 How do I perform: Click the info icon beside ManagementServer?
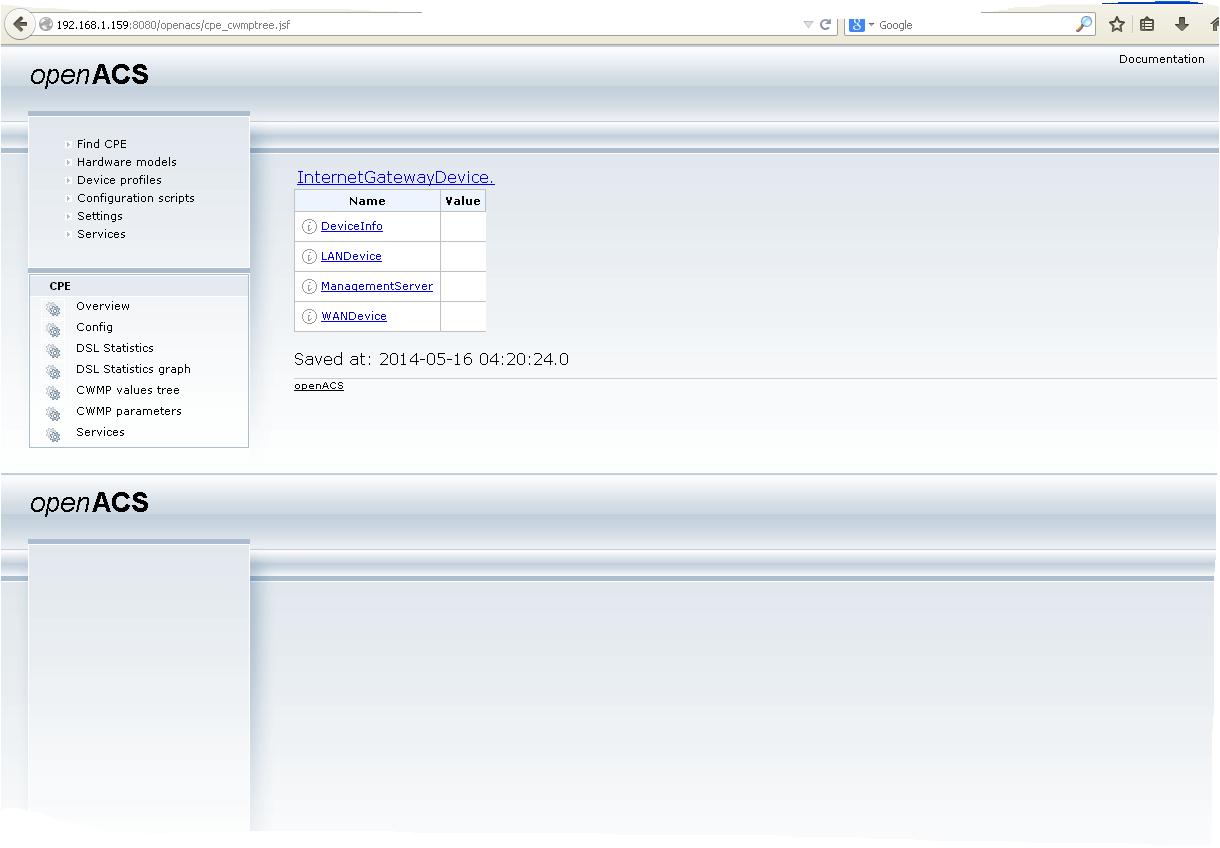309,287
